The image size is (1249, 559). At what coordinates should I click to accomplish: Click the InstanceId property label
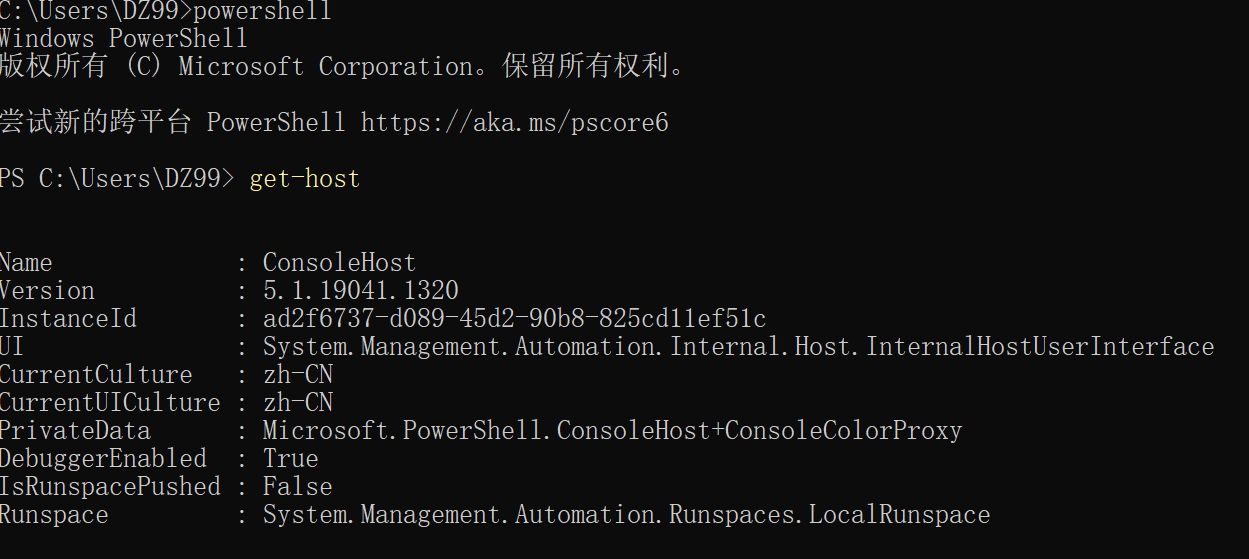(68, 319)
